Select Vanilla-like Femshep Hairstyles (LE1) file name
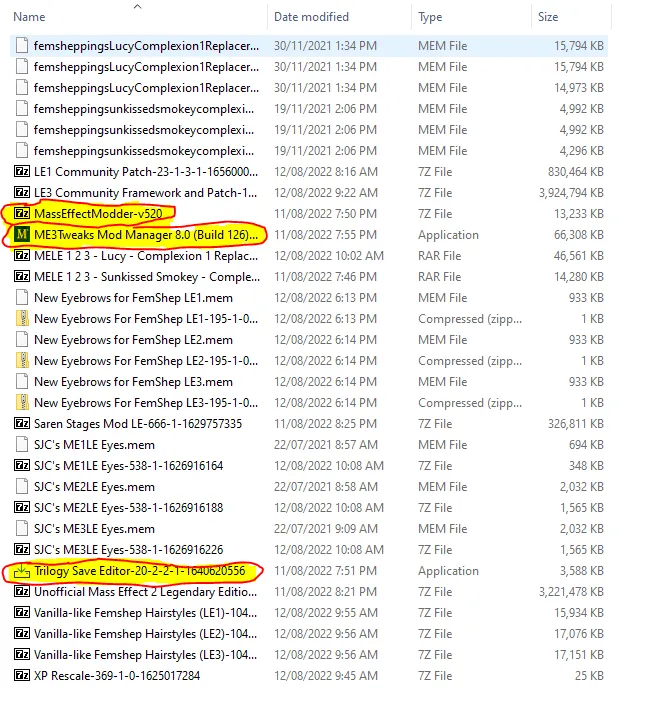 tap(145, 613)
